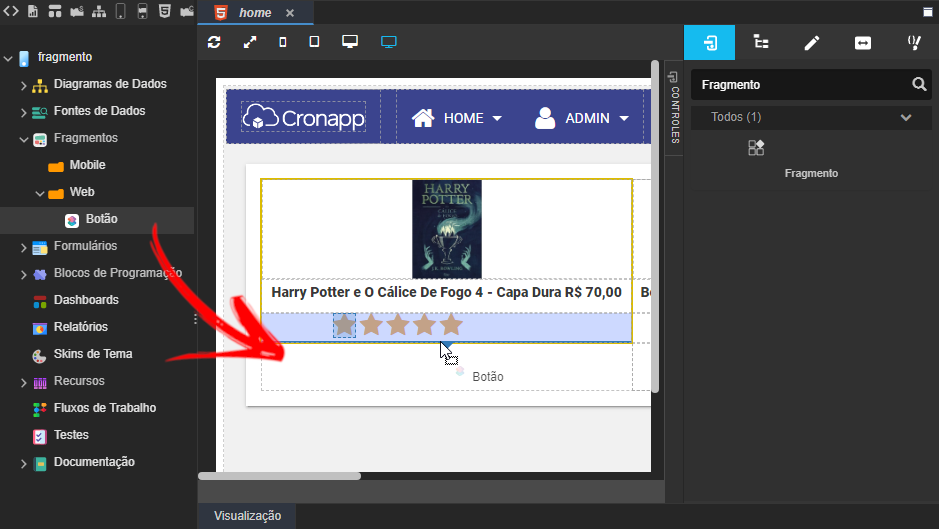The width and height of the screenshot is (939, 529).
Task: Collapse the fragmento project node
Action: (8, 58)
